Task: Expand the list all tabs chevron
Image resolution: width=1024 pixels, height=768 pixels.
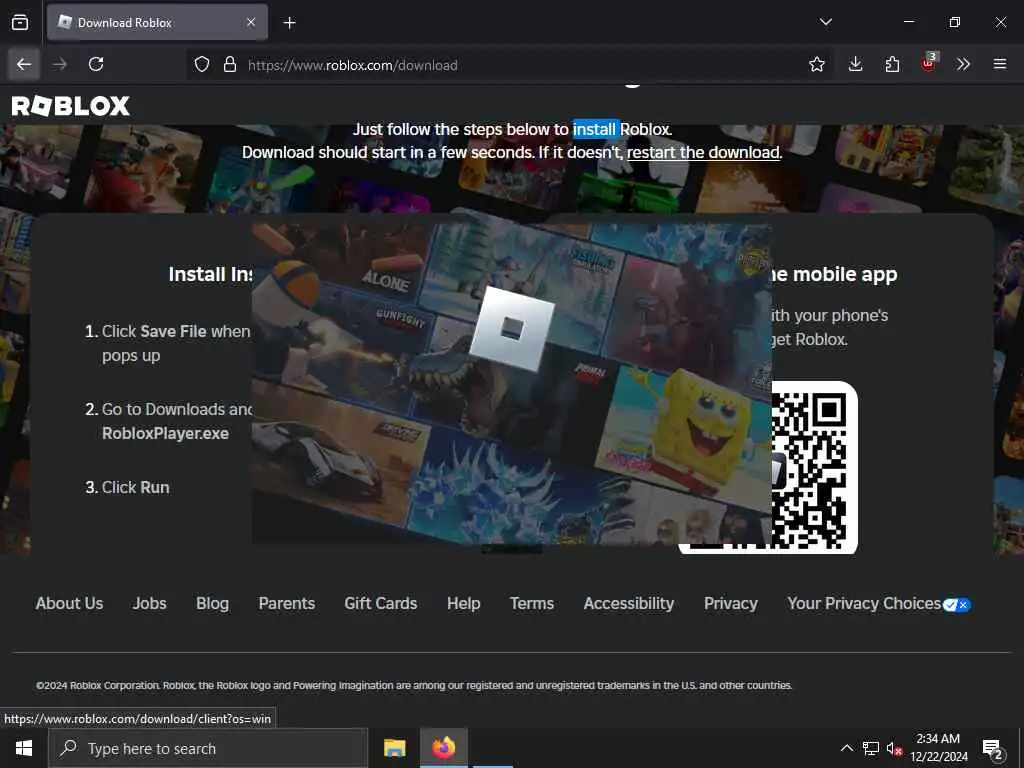Action: 825,22
